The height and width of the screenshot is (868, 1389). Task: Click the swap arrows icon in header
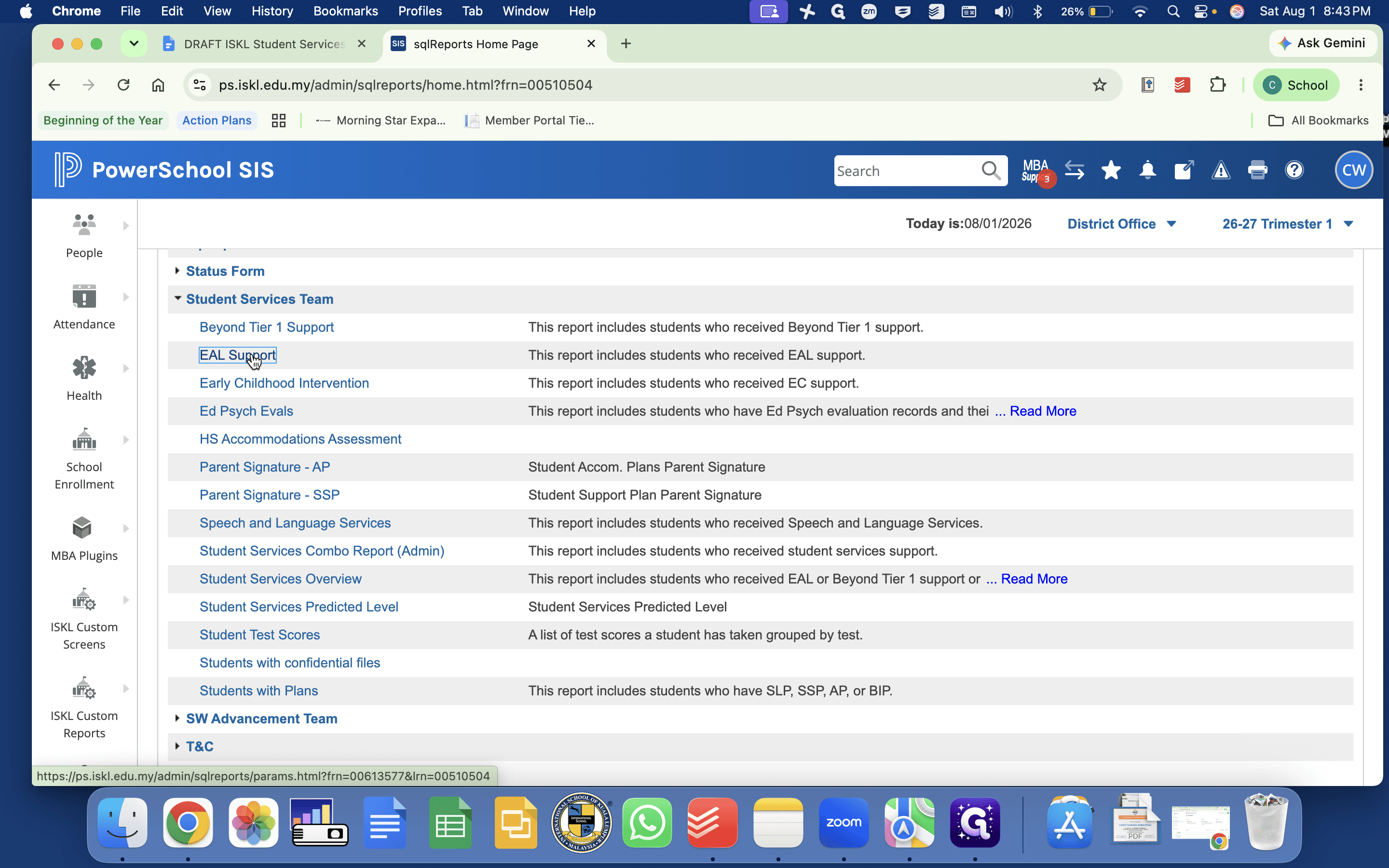click(x=1074, y=171)
